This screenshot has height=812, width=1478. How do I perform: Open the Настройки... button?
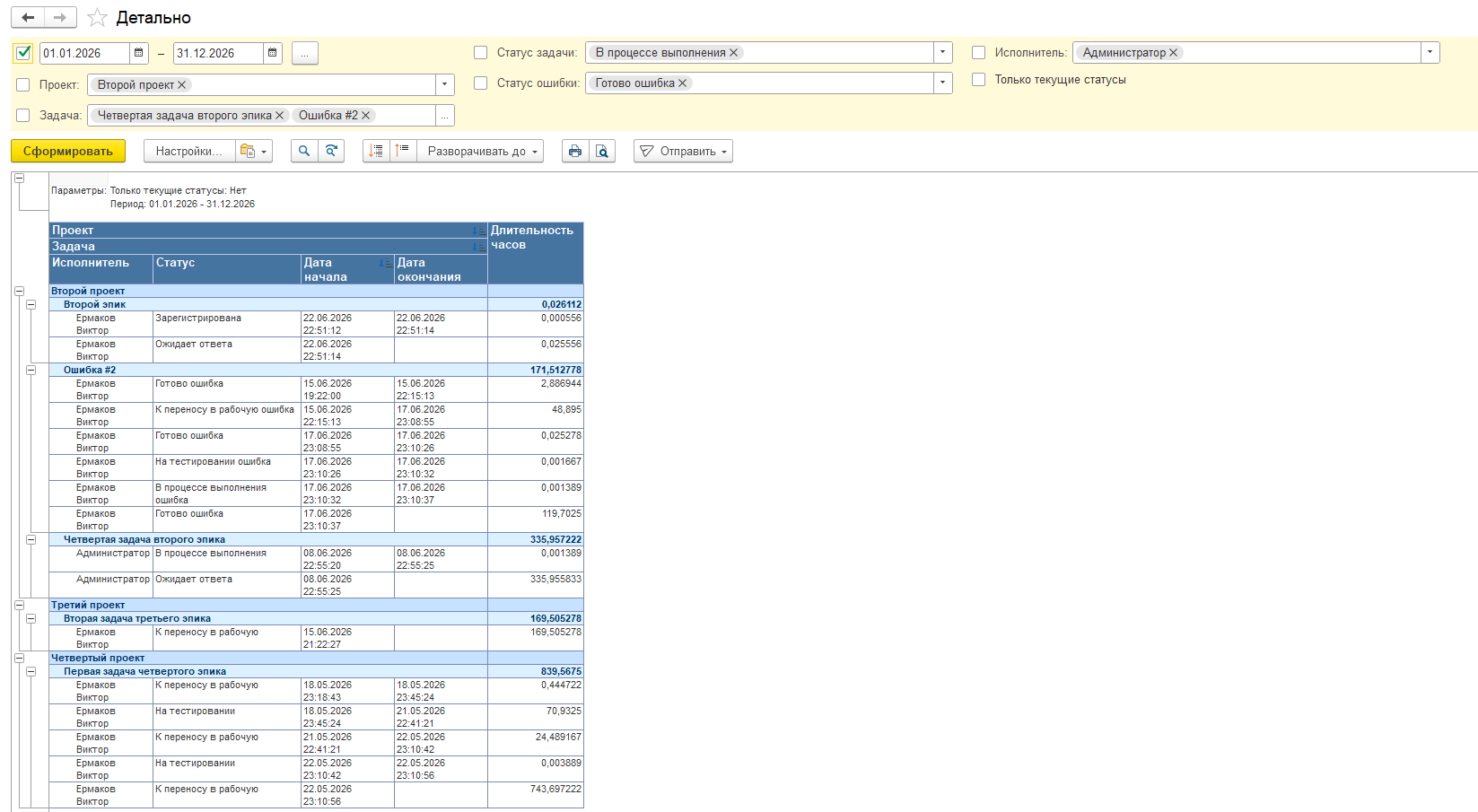[x=189, y=151]
